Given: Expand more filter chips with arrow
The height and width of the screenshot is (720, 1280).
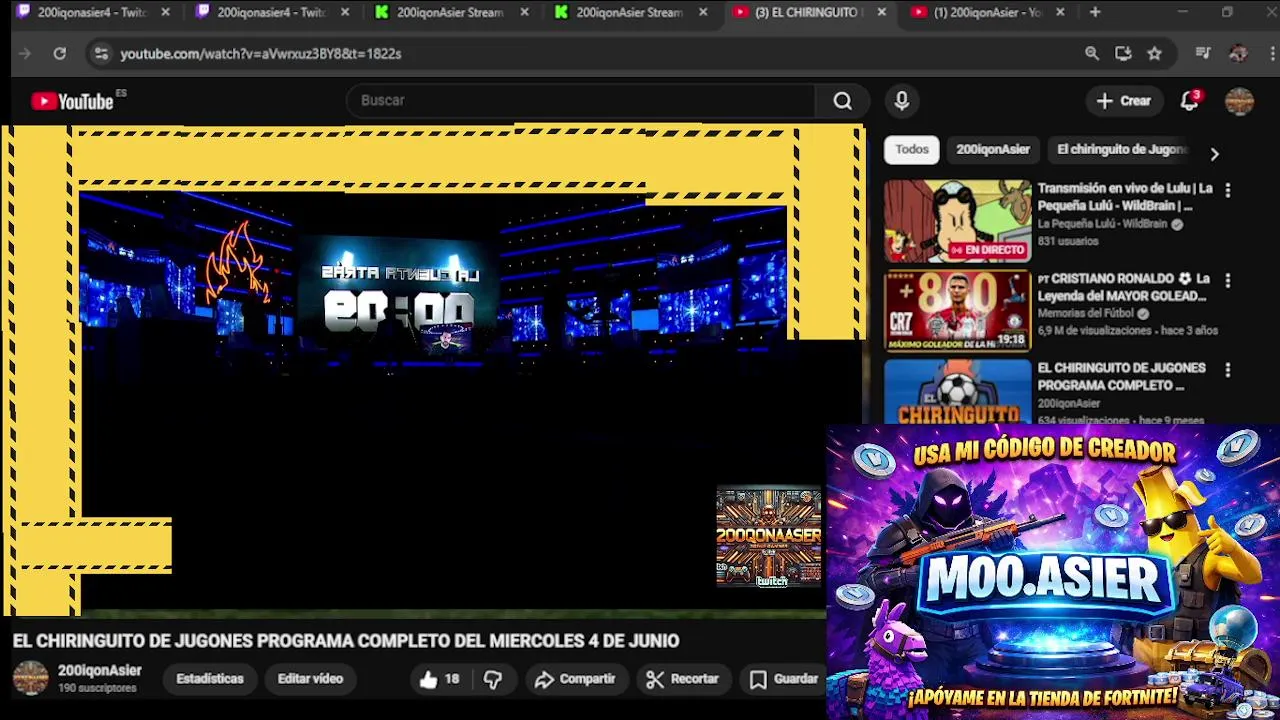Looking at the screenshot, I should (x=1214, y=154).
